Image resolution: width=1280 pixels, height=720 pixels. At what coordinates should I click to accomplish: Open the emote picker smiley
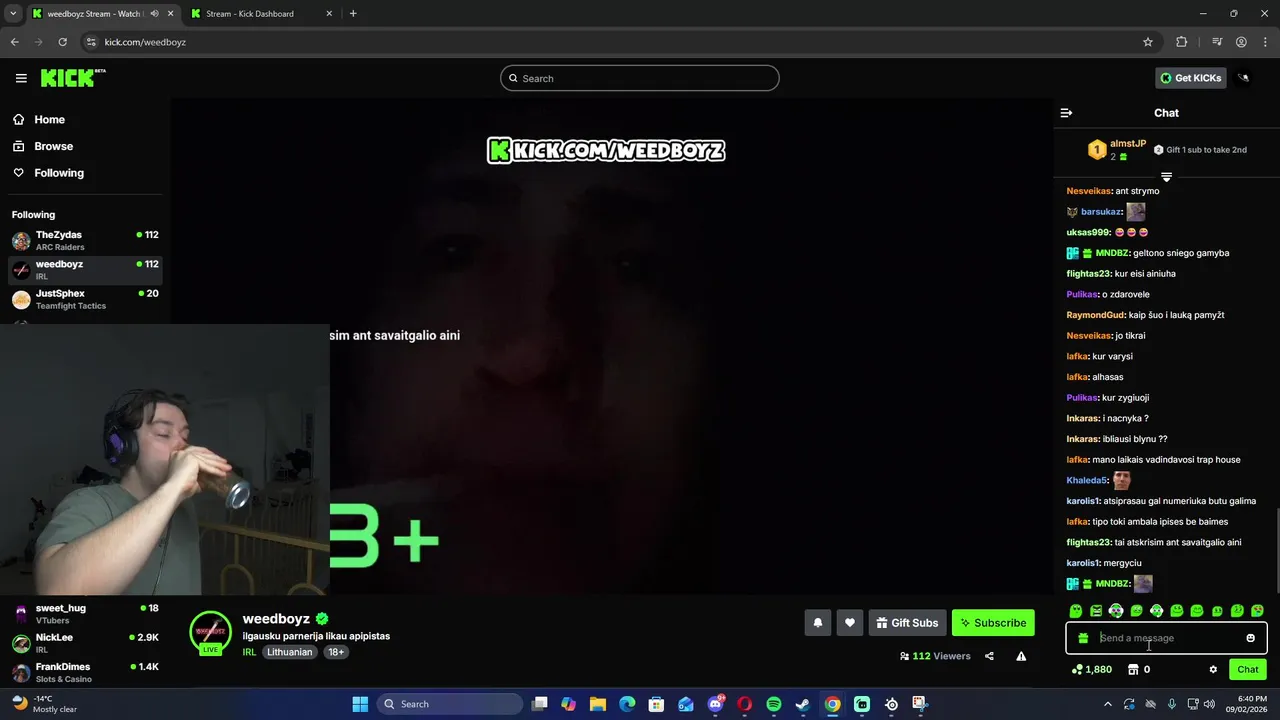(x=1250, y=638)
